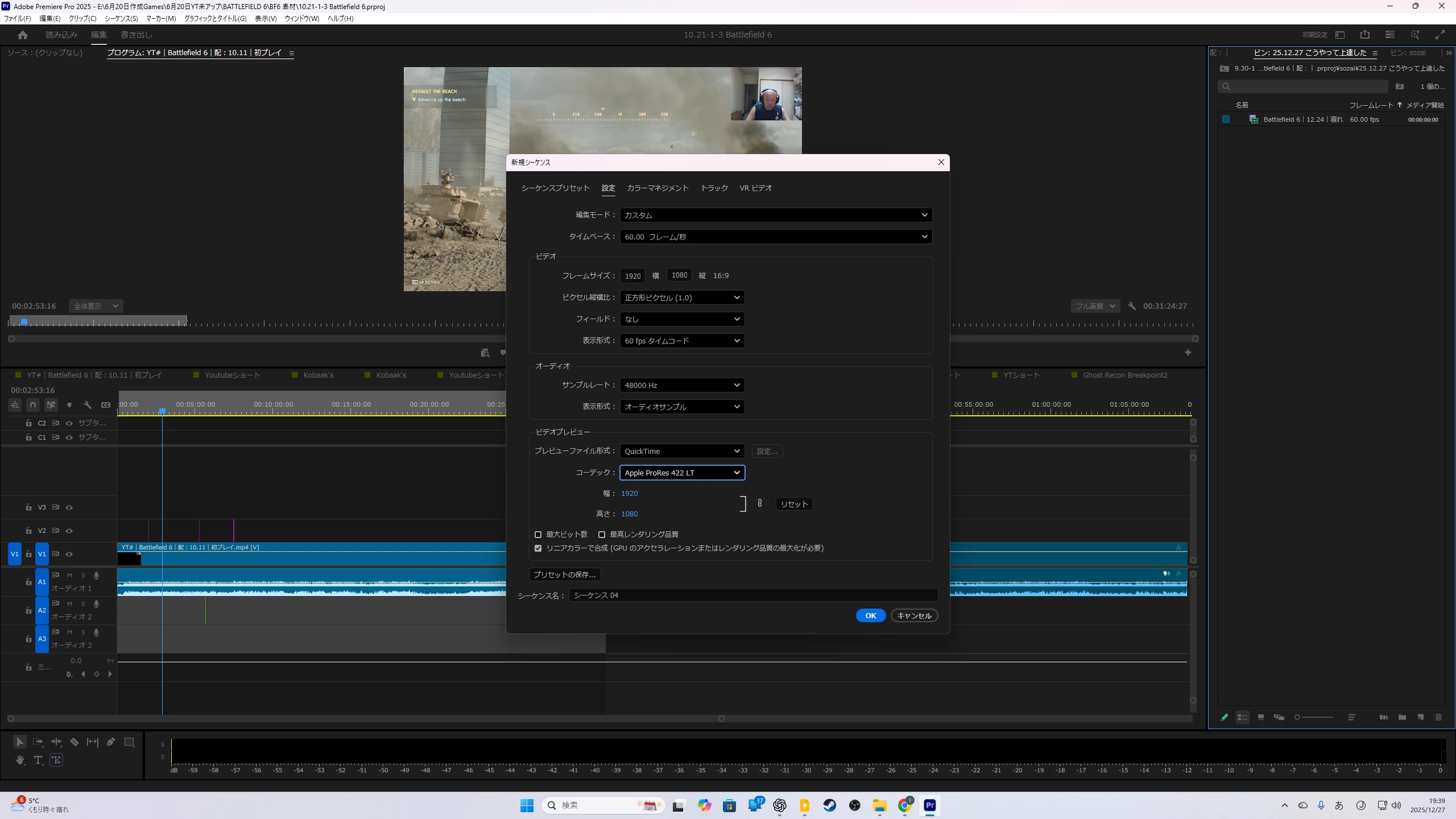The width and height of the screenshot is (1456, 819).
Task: Expand the タイムベース 60.00 dropdown
Action: (776, 237)
